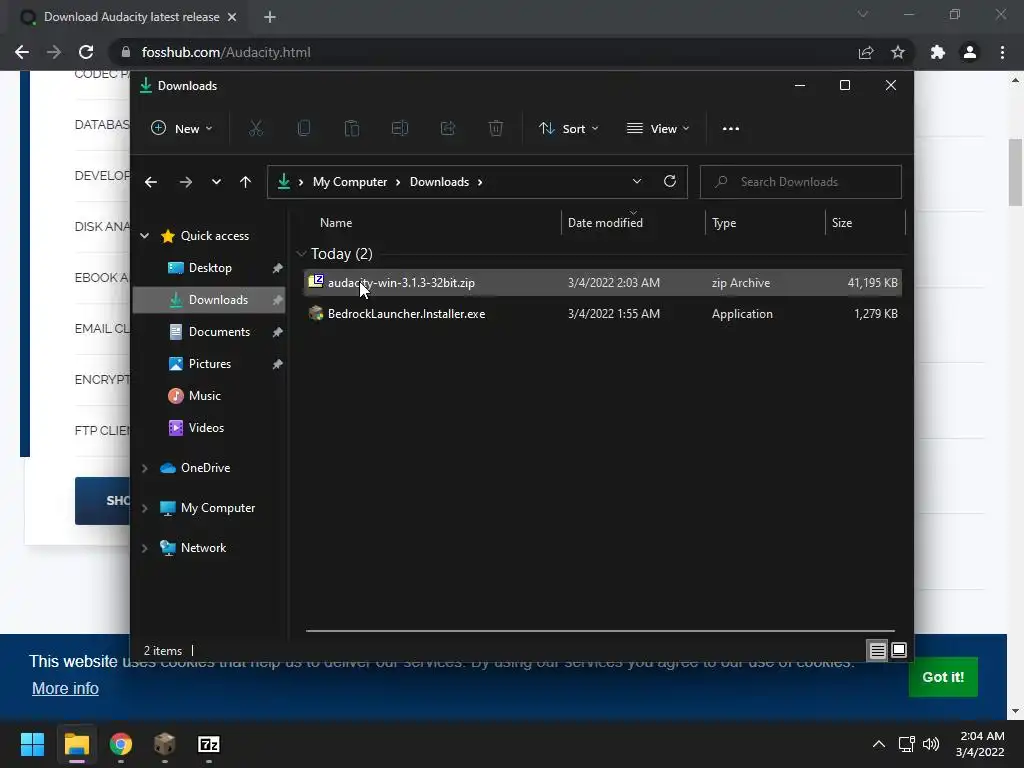This screenshot has width=1024, height=768.
Task: Click the Chrome address bar URL
Action: pyautogui.click(x=226, y=52)
